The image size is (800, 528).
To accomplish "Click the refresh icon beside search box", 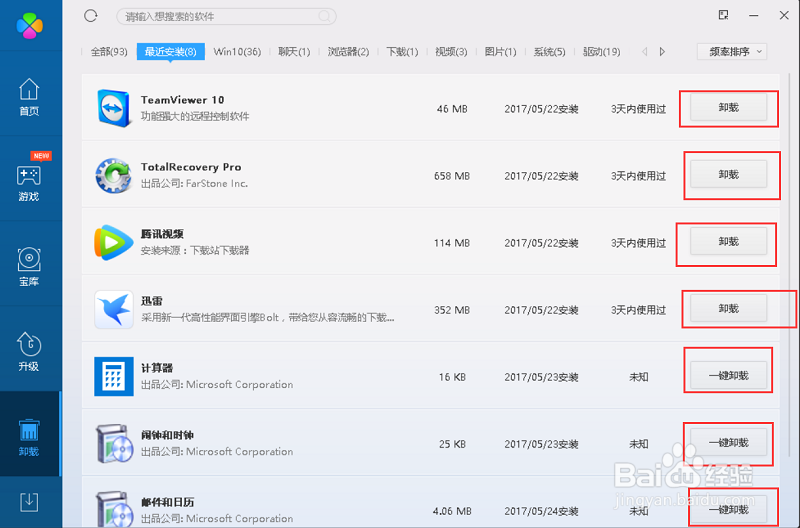I will pos(91,16).
